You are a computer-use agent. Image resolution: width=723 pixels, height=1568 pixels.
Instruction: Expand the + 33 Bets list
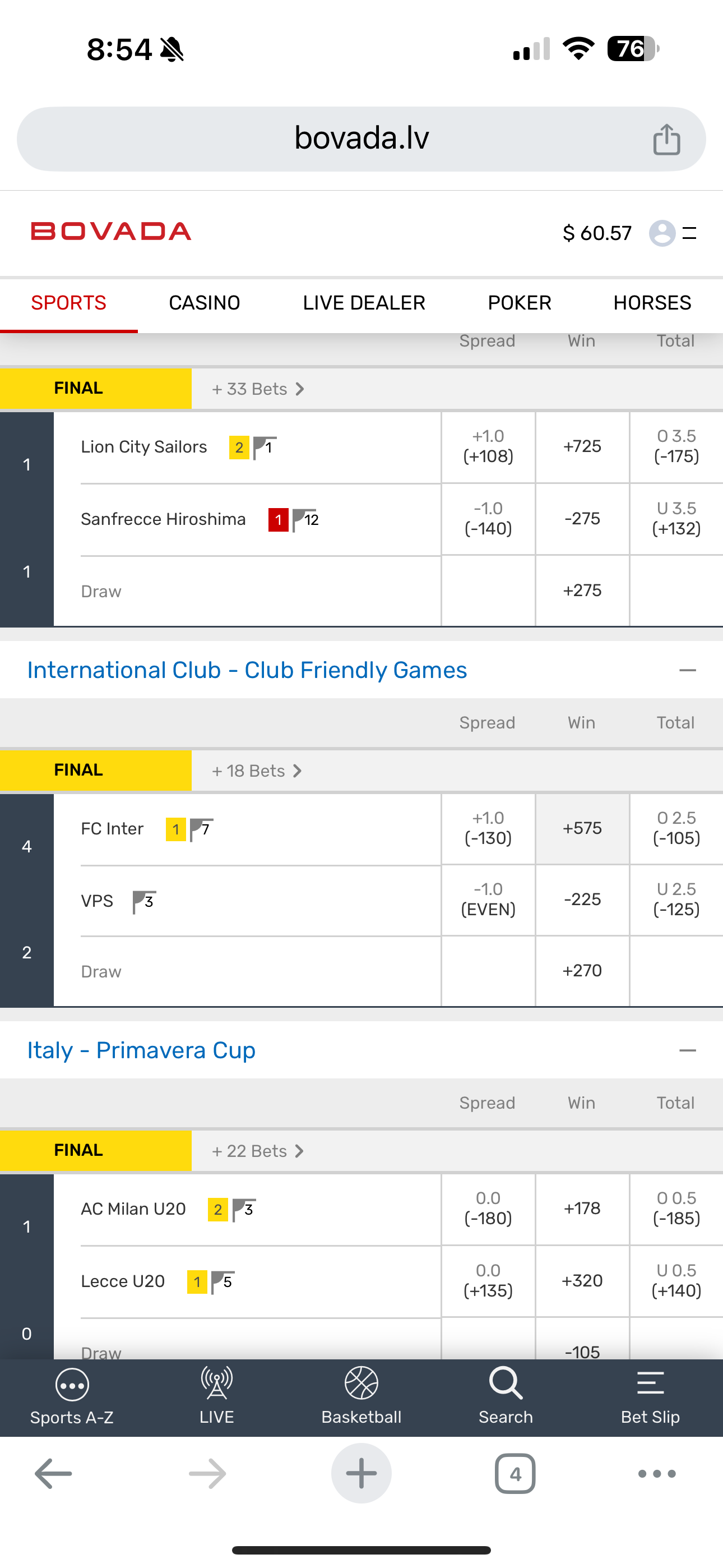[x=257, y=389]
